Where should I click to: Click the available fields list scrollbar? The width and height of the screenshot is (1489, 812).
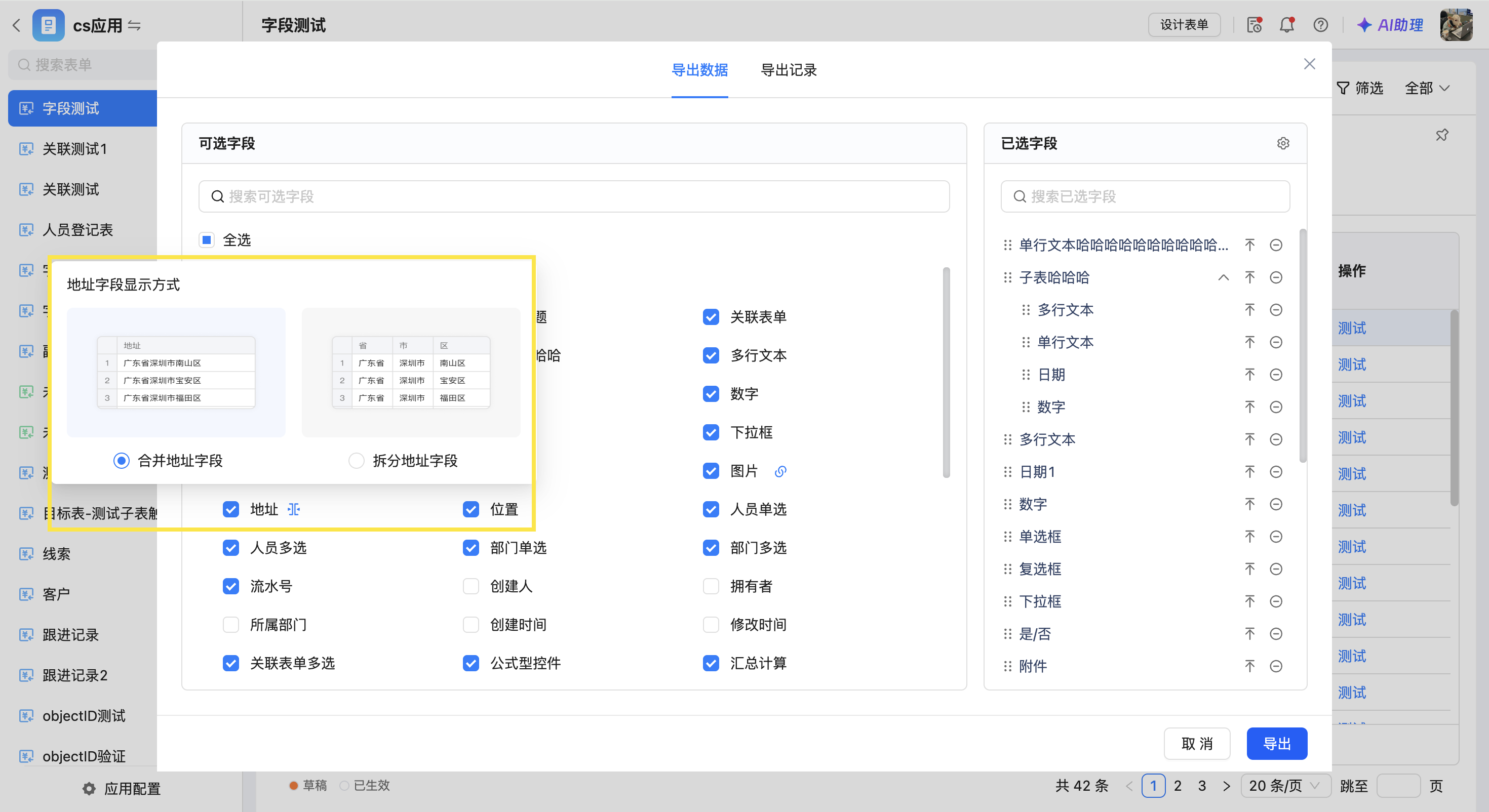point(946,372)
